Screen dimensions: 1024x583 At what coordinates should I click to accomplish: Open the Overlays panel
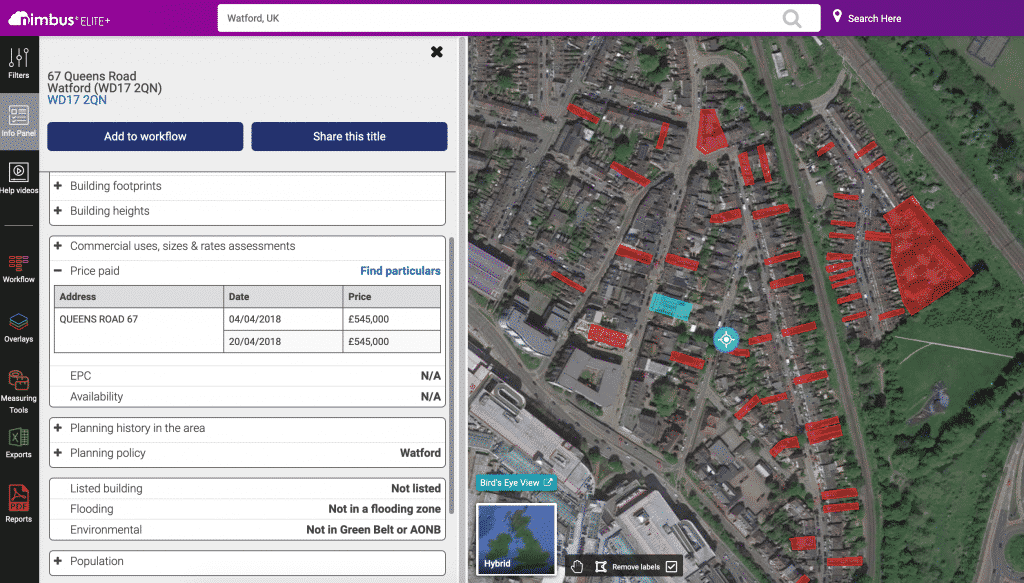(19, 327)
